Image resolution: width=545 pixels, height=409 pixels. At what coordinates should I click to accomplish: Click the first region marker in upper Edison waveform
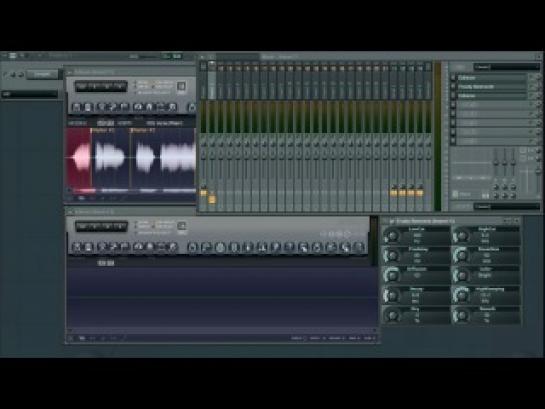point(103,130)
